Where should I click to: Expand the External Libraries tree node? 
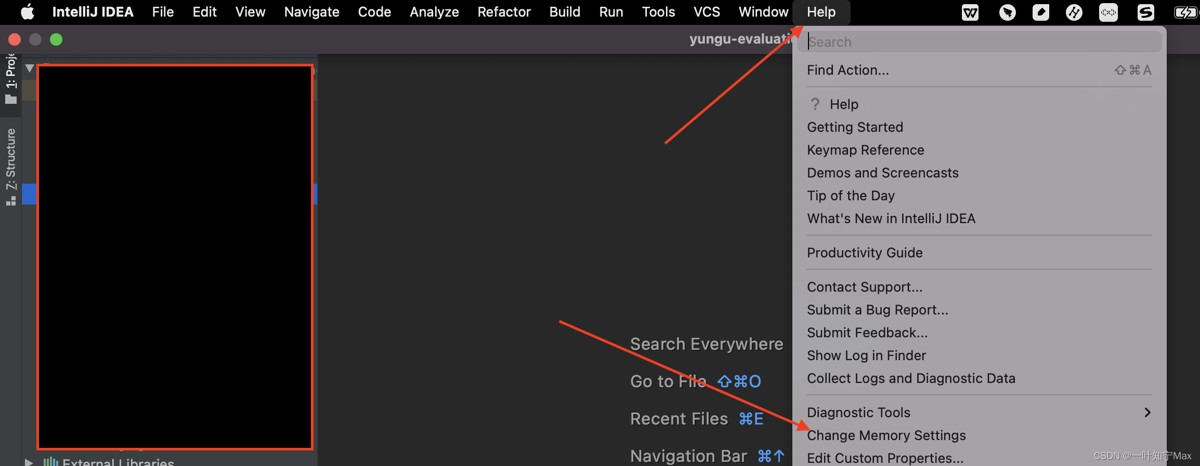(29, 462)
